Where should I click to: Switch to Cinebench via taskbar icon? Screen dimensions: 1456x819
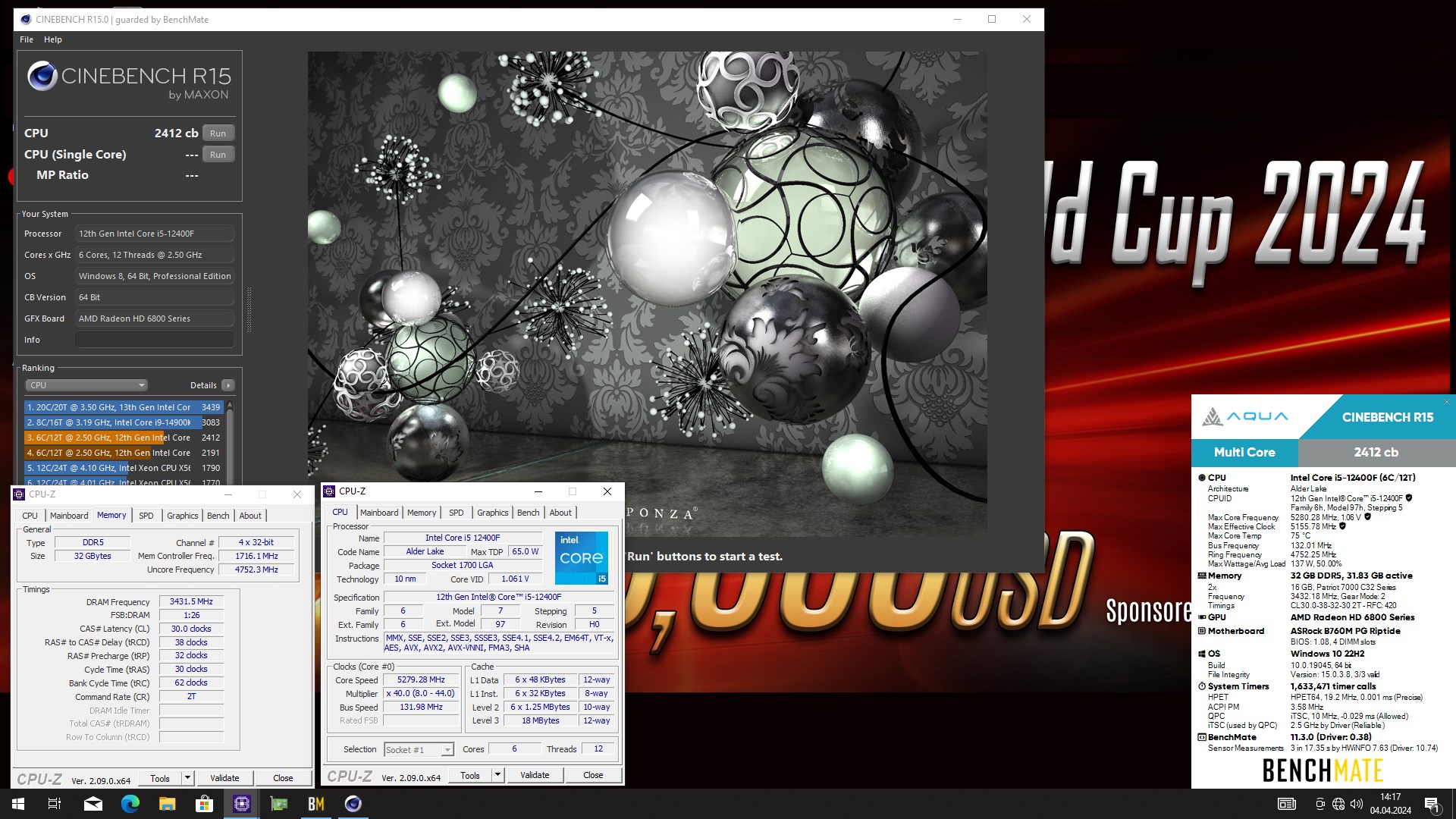(353, 804)
